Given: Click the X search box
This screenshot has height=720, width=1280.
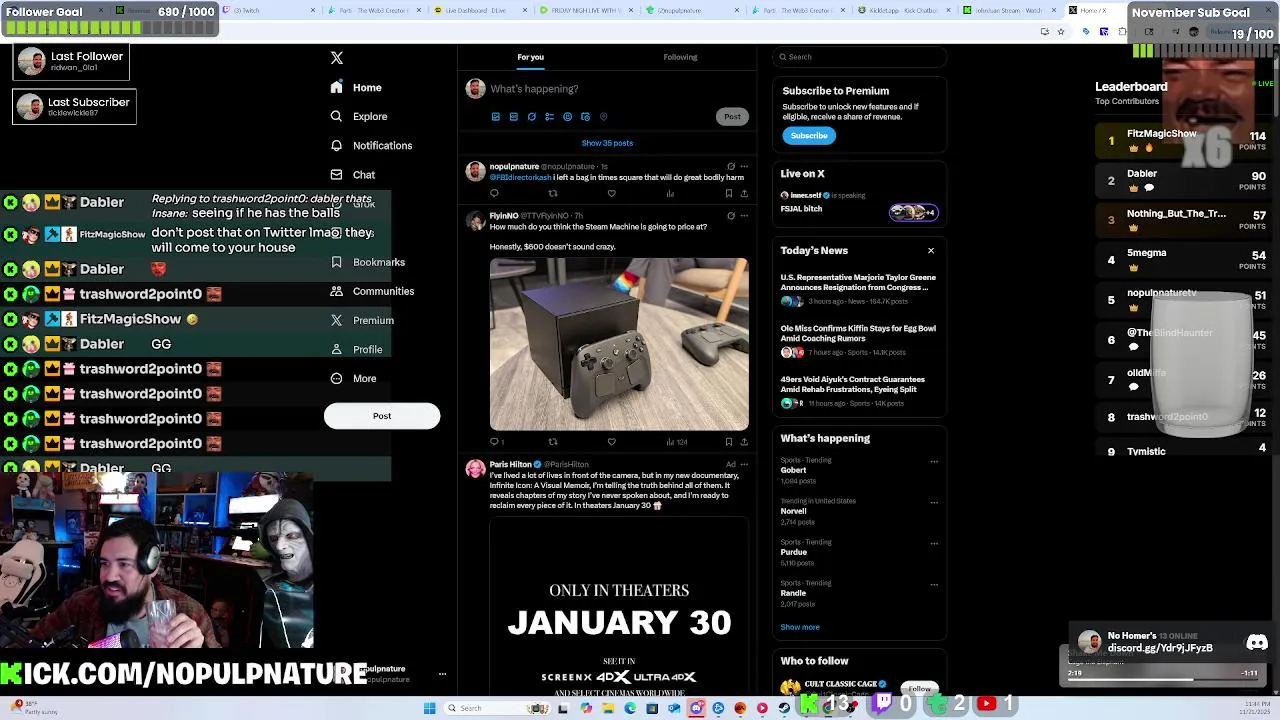Looking at the screenshot, I should tap(858, 57).
